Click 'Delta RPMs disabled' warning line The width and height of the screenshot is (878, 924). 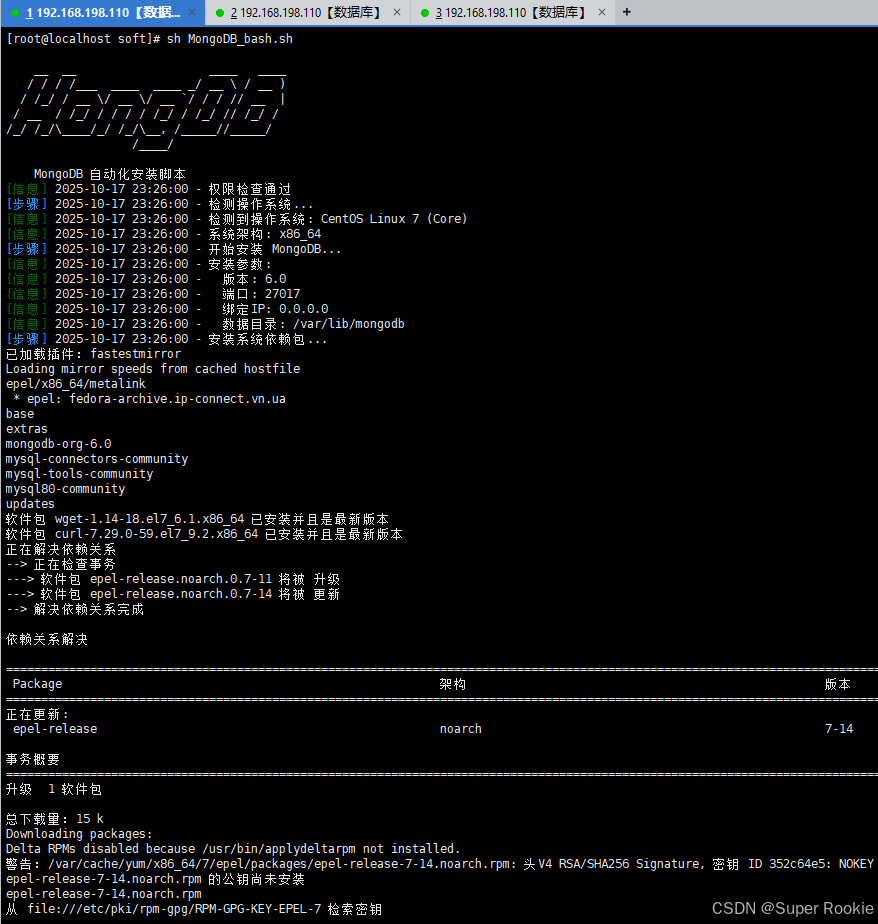pos(233,849)
